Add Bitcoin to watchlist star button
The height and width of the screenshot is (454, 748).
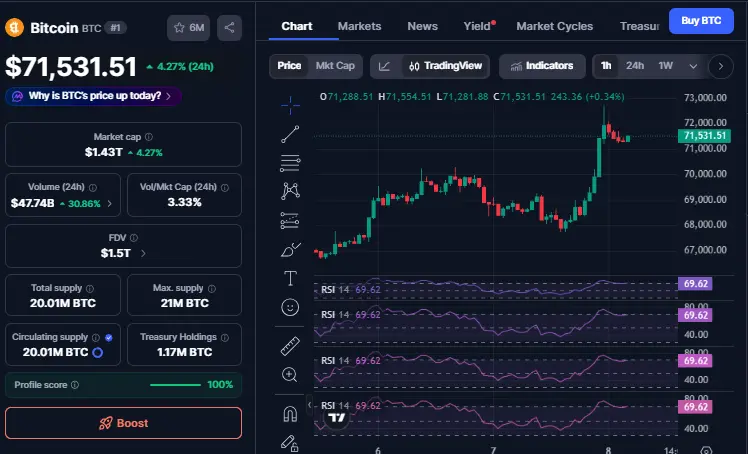[x=188, y=28]
